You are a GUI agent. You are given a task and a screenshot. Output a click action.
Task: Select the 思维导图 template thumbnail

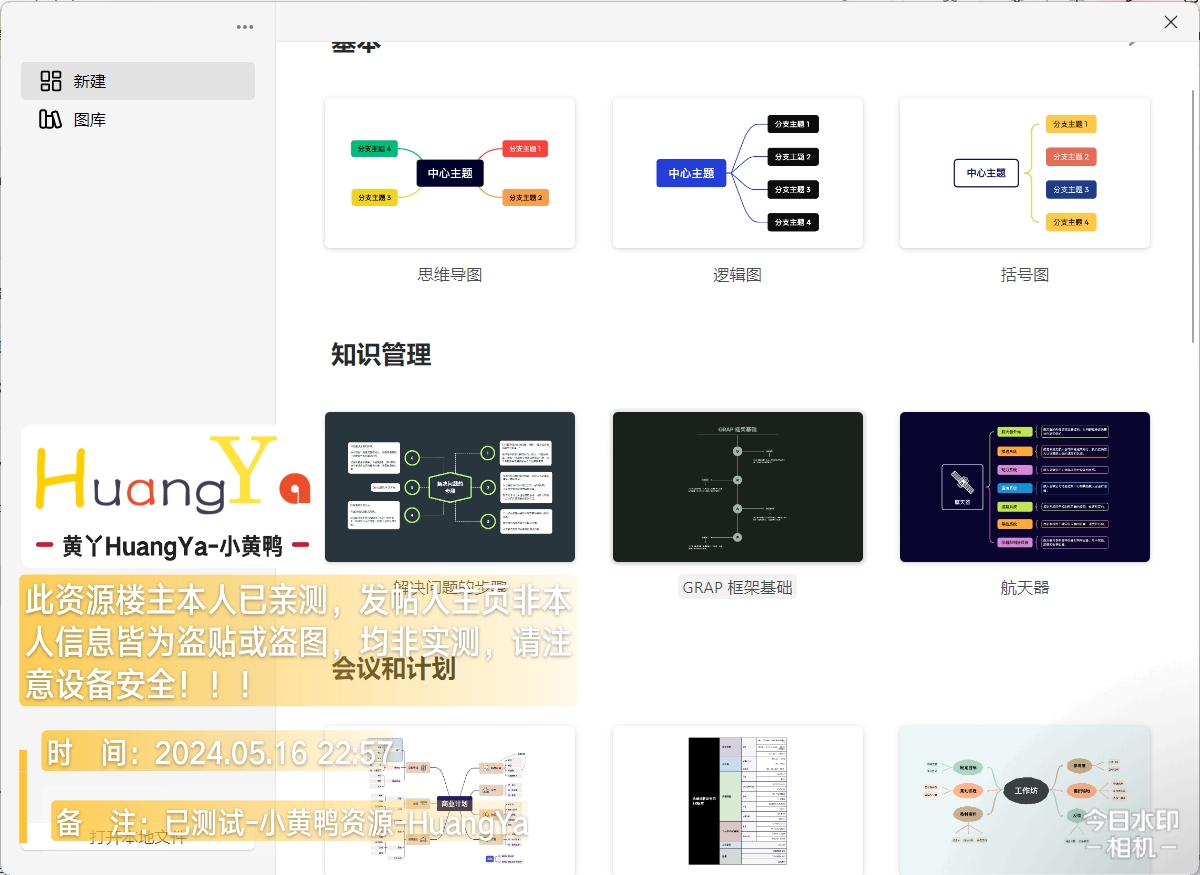(x=450, y=173)
